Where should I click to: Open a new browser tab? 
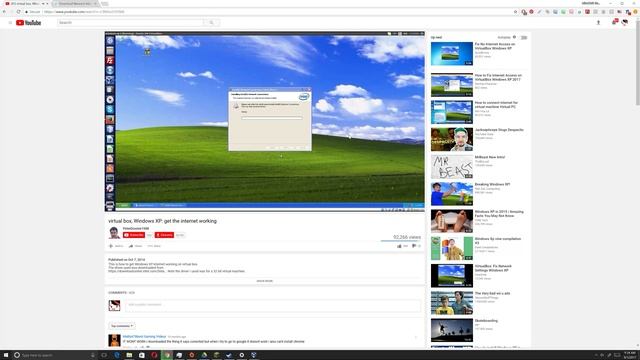click(105, 4)
